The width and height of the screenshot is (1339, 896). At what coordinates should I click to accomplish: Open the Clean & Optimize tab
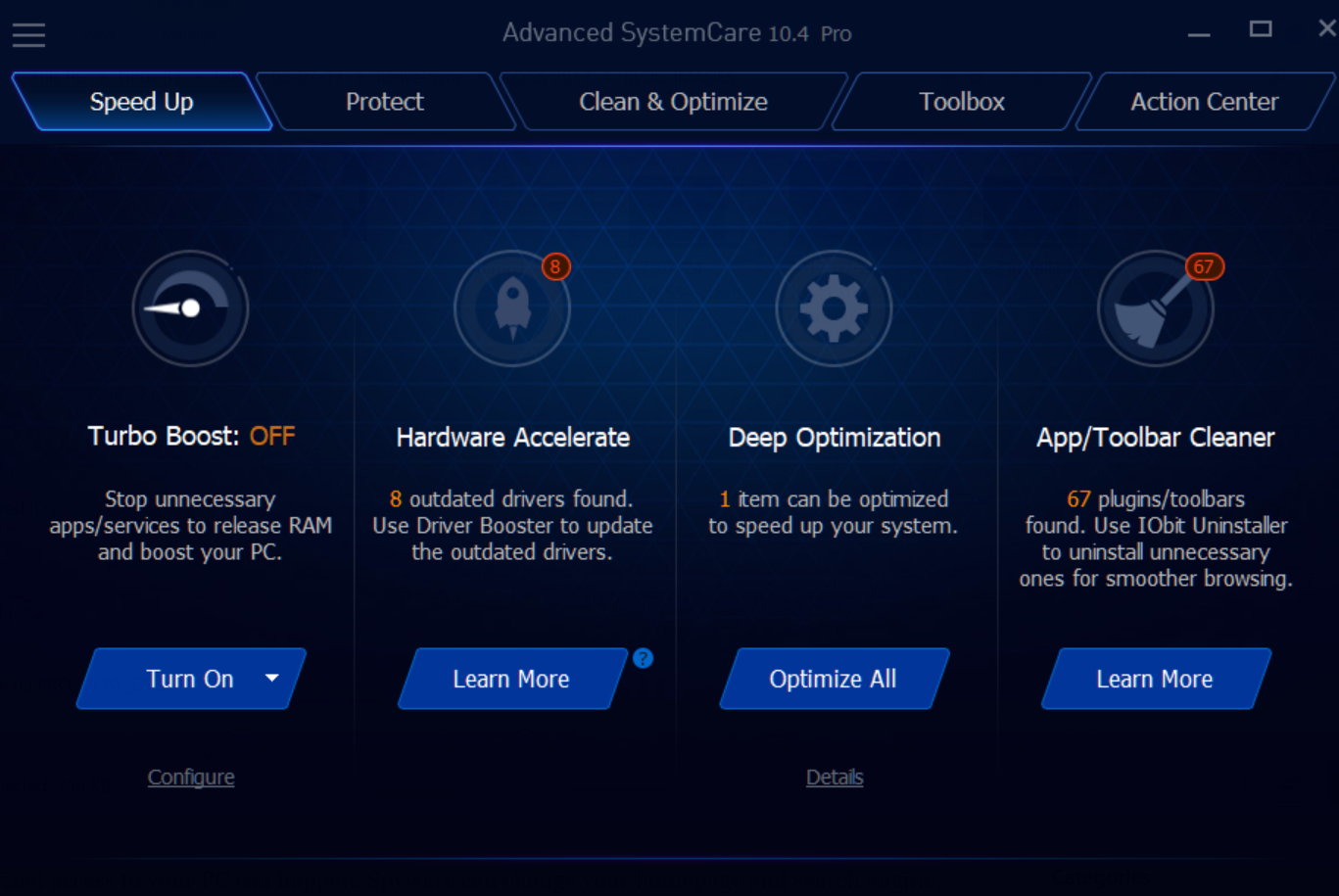[x=673, y=102]
